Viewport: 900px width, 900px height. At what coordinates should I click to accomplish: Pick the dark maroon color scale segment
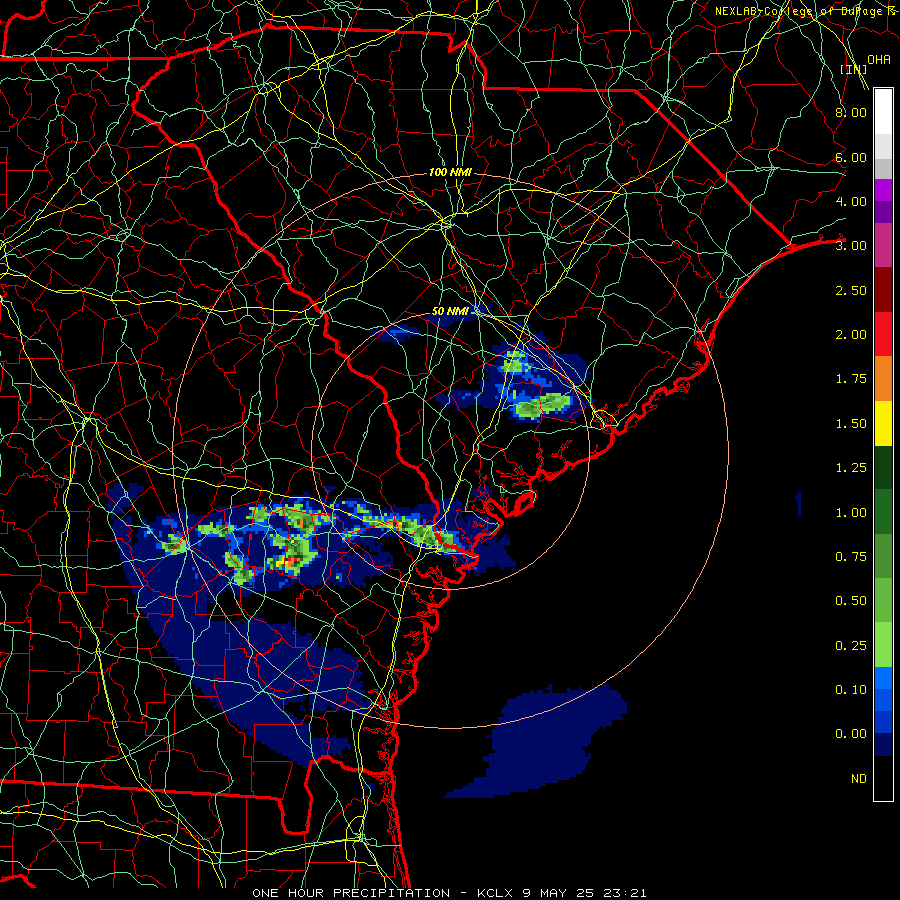[x=883, y=290]
